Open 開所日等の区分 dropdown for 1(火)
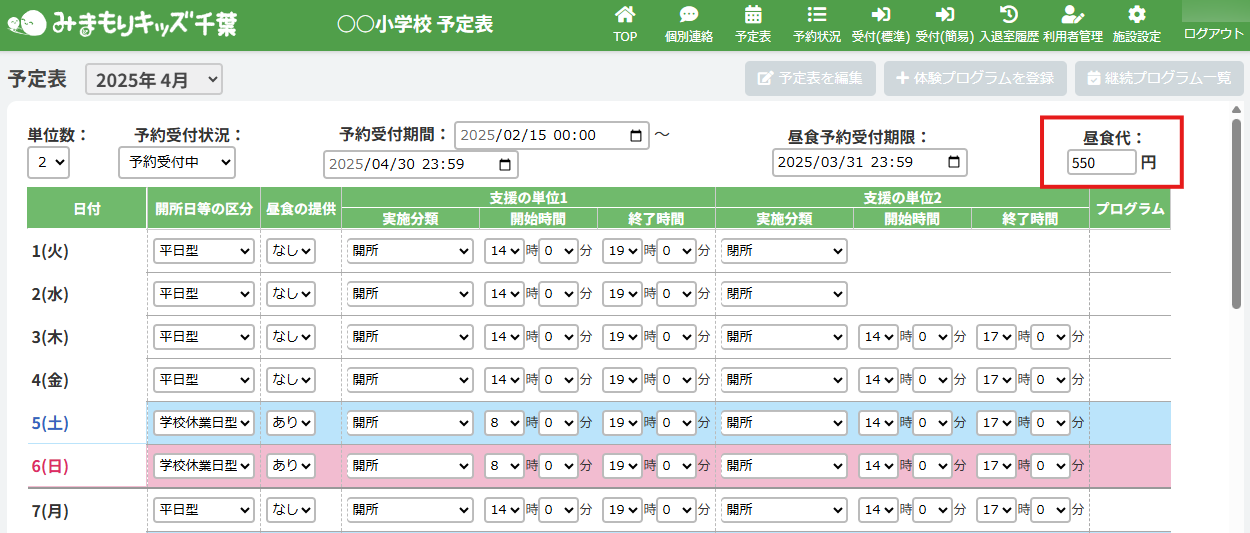 click(x=204, y=251)
